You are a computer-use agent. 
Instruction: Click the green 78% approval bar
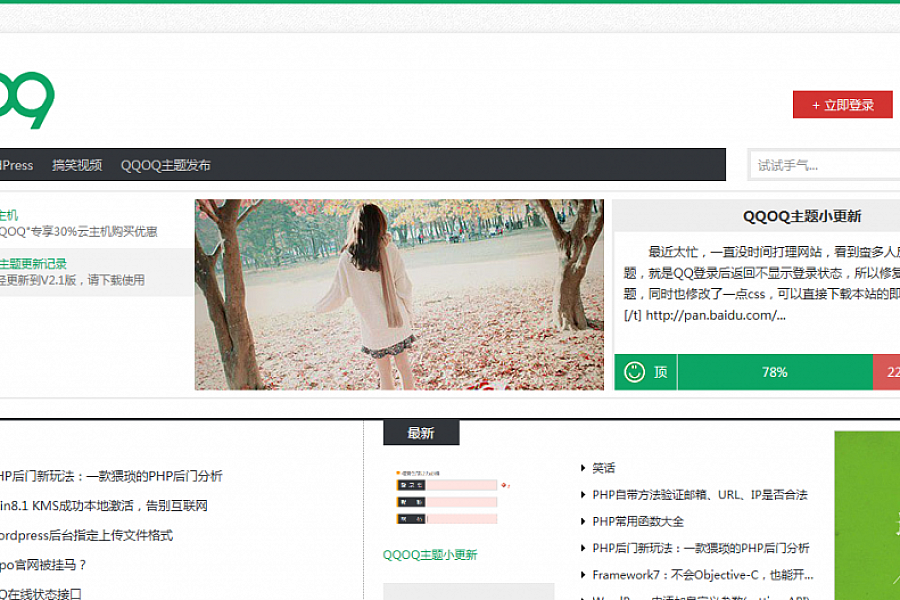coord(775,372)
